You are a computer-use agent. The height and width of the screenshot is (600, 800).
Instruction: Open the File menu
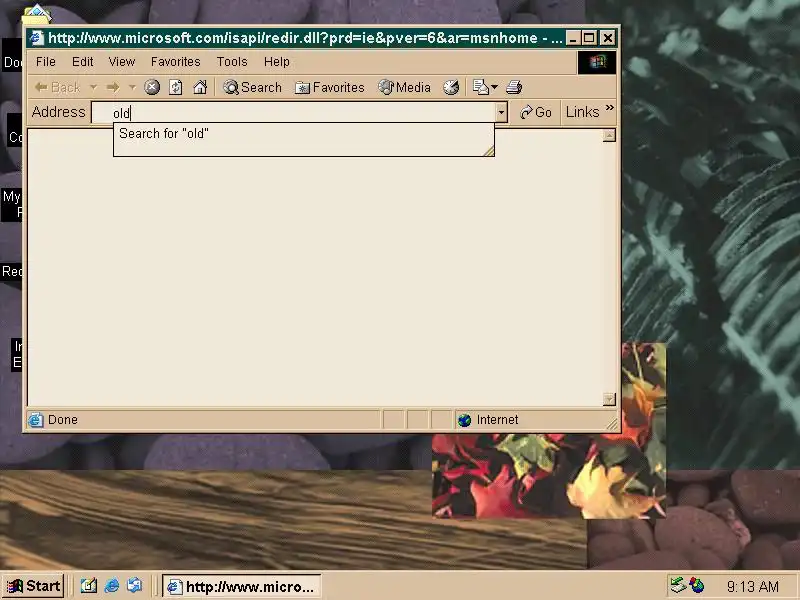(x=45, y=62)
